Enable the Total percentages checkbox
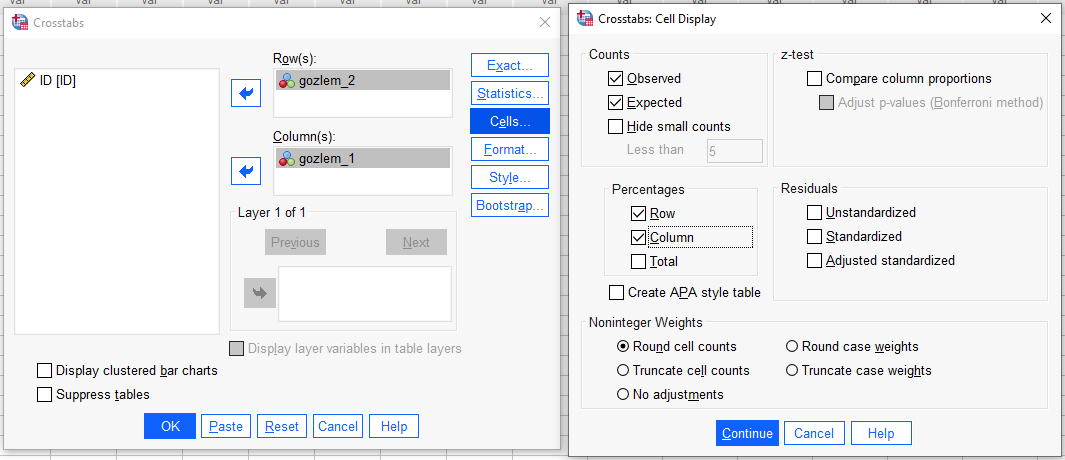 [x=640, y=262]
